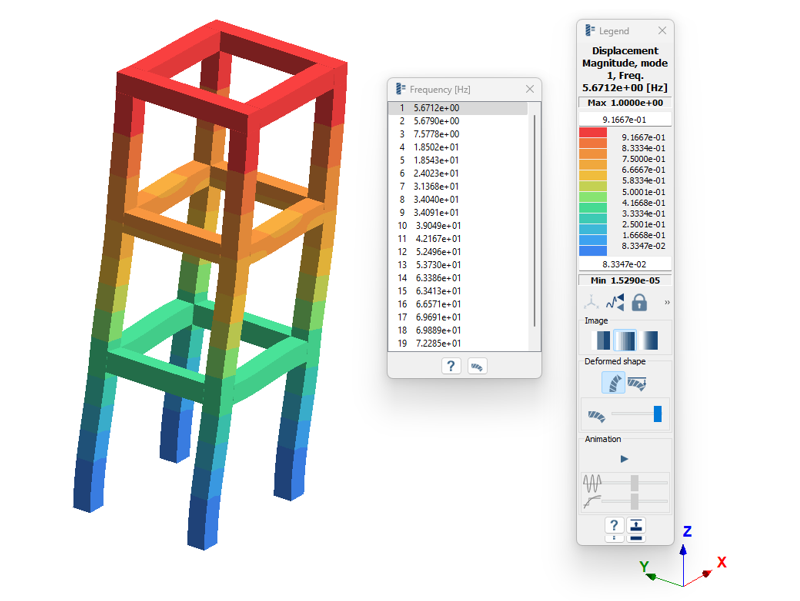Screen dimensions: 800x601
Task: Click the Frequency list vertical scrollbar
Action: [534, 220]
